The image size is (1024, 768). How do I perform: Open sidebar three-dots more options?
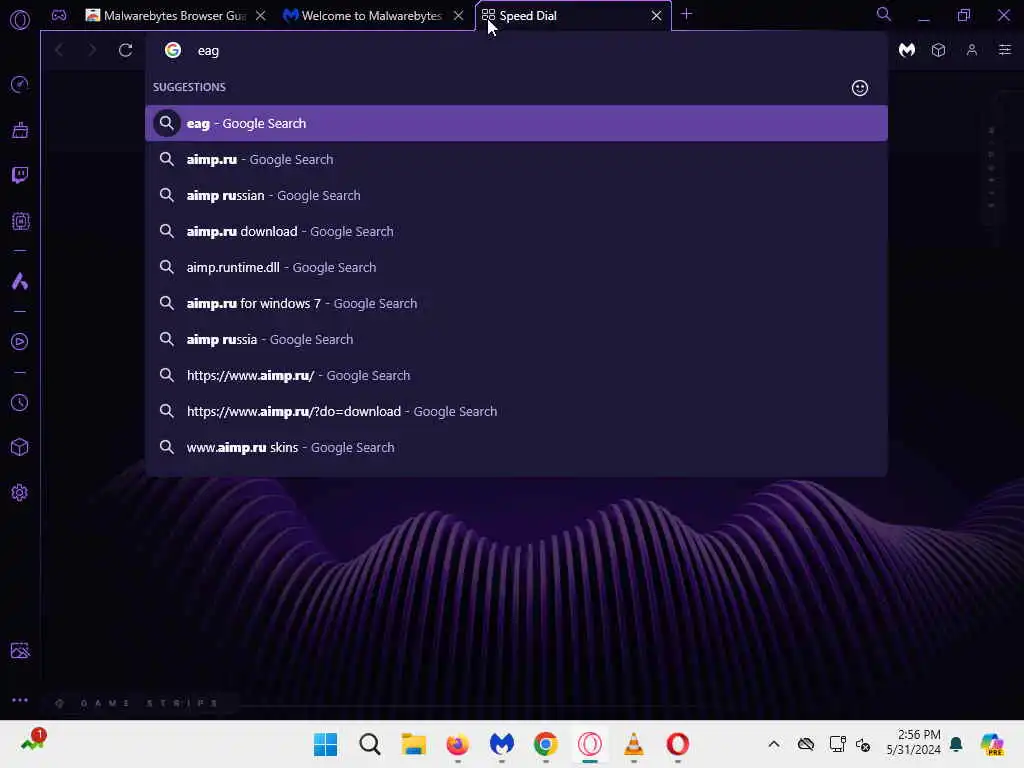20,700
